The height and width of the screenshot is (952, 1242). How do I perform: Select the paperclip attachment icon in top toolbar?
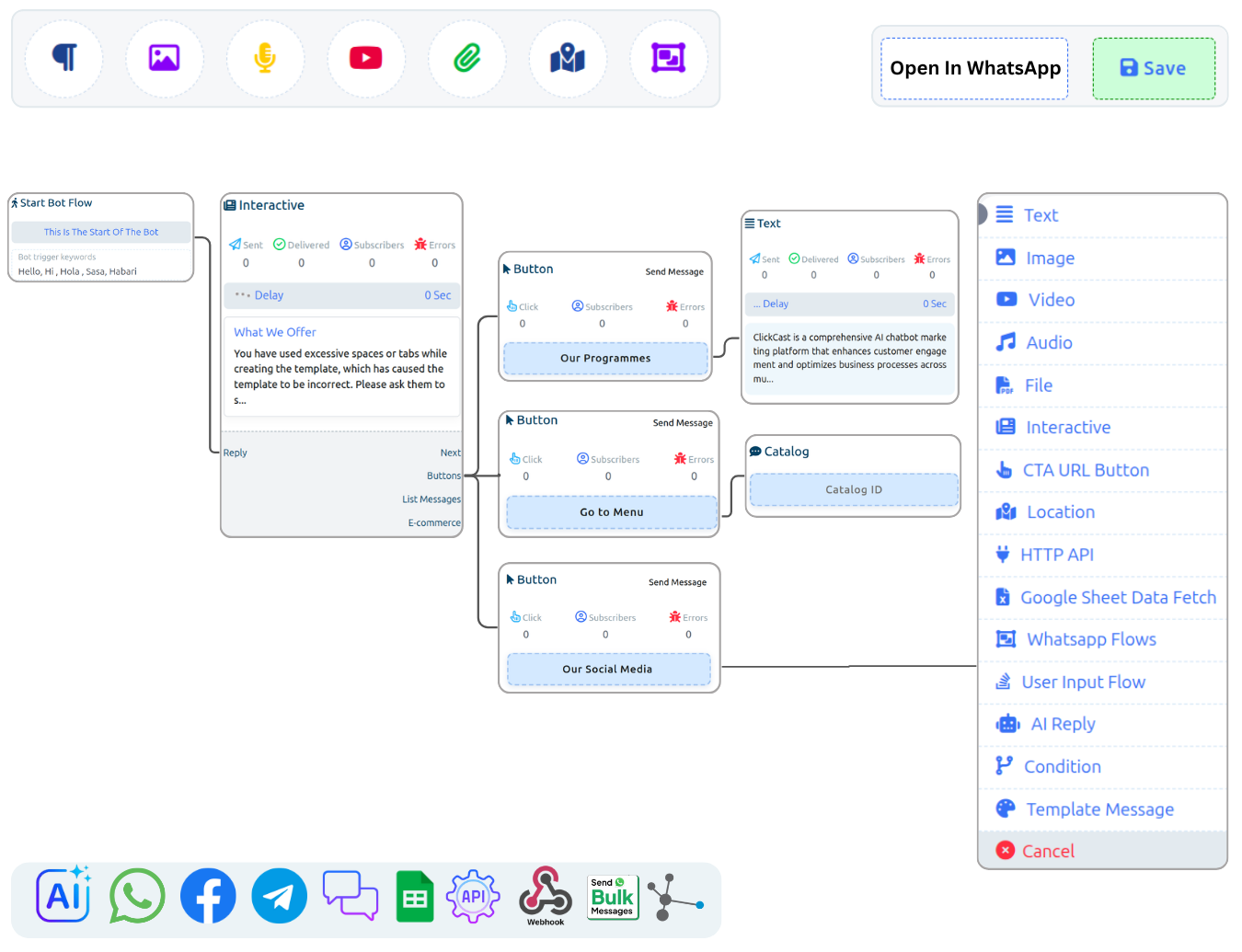(467, 58)
